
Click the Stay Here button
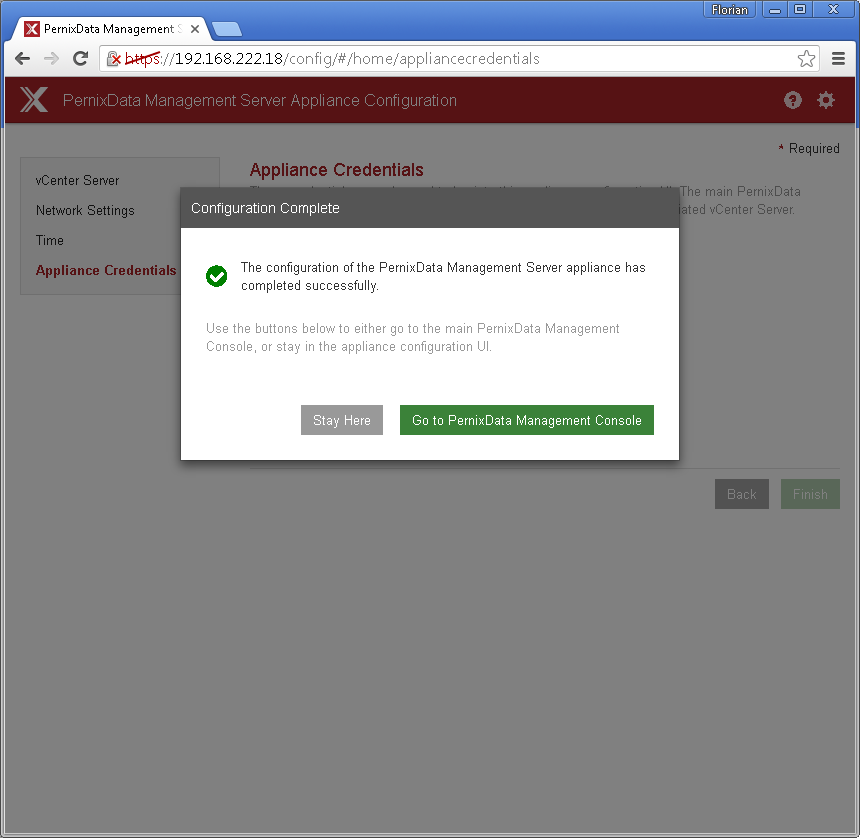342,420
